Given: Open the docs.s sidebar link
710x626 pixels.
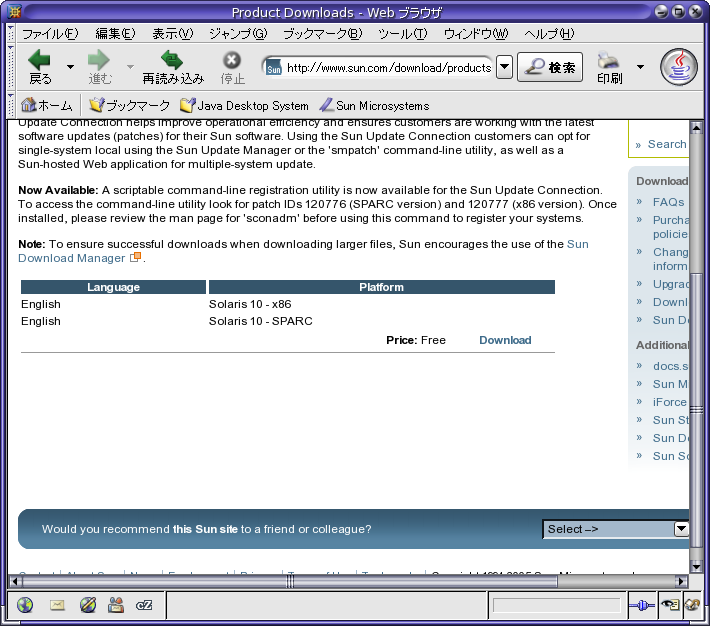Looking at the screenshot, I should tap(671, 366).
